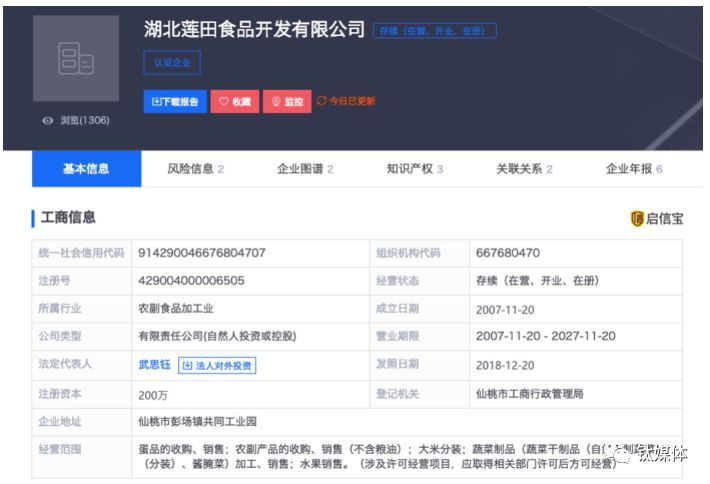Screen dimensions: 710x484
Task: Open the 企业图谱 tab
Action: tap(305, 169)
